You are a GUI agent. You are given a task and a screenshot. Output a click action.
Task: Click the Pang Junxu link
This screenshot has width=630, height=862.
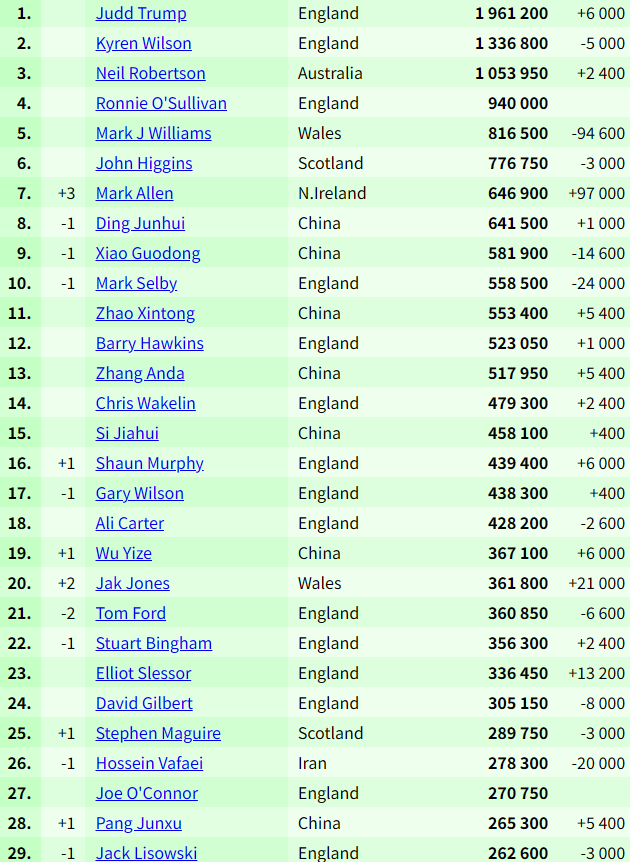[x=138, y=824]
